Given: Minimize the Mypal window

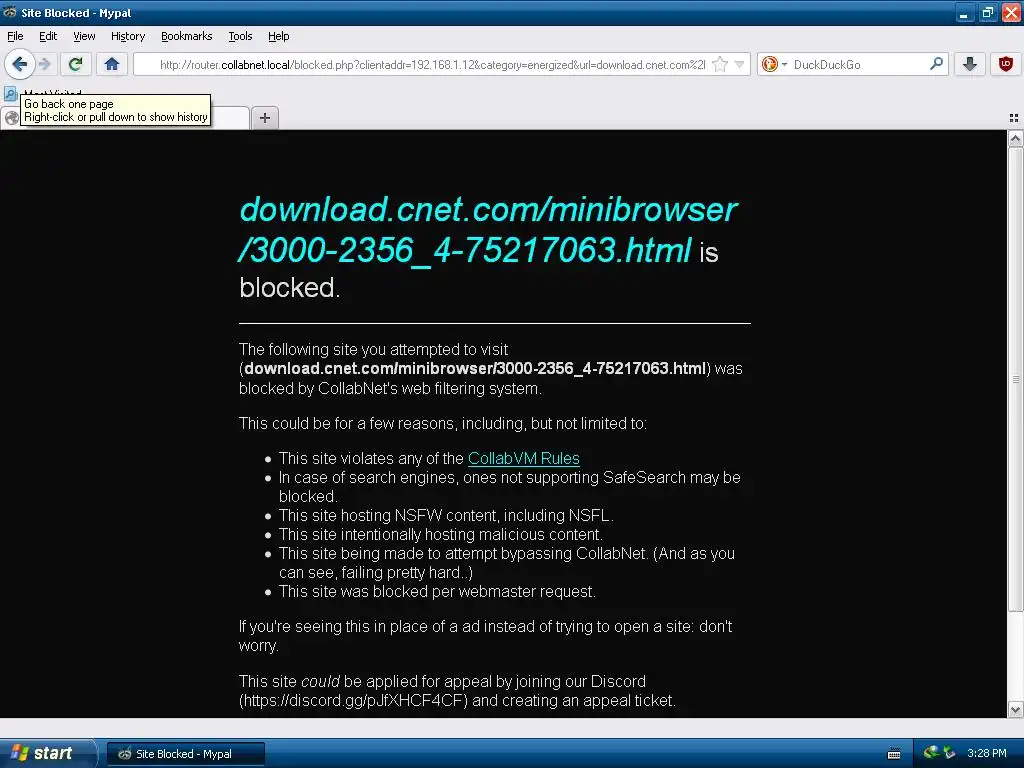Looking at the screenshot, I should click(964, 12).
